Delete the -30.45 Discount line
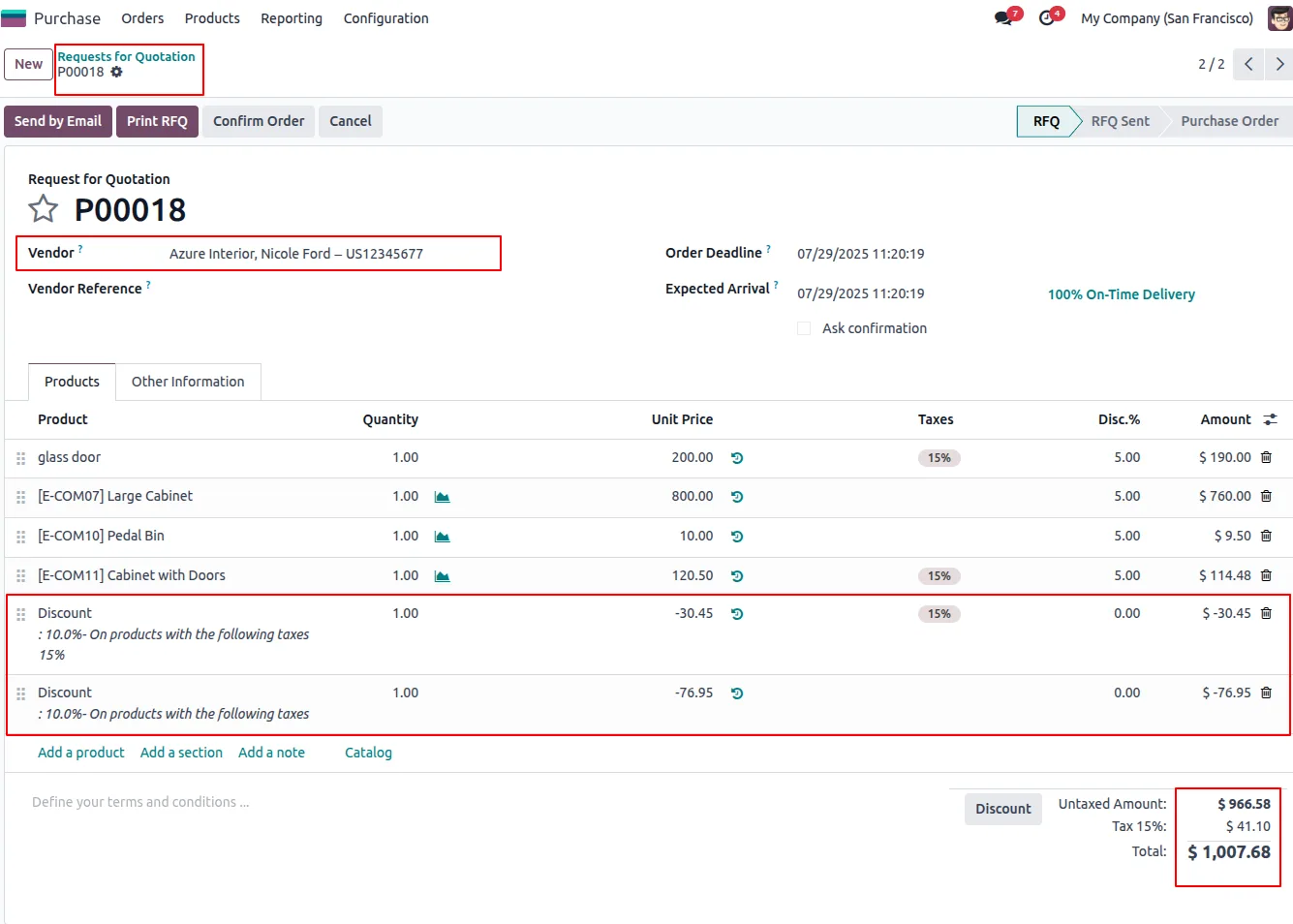1293x924 pixels. (x=1266, y=613)
